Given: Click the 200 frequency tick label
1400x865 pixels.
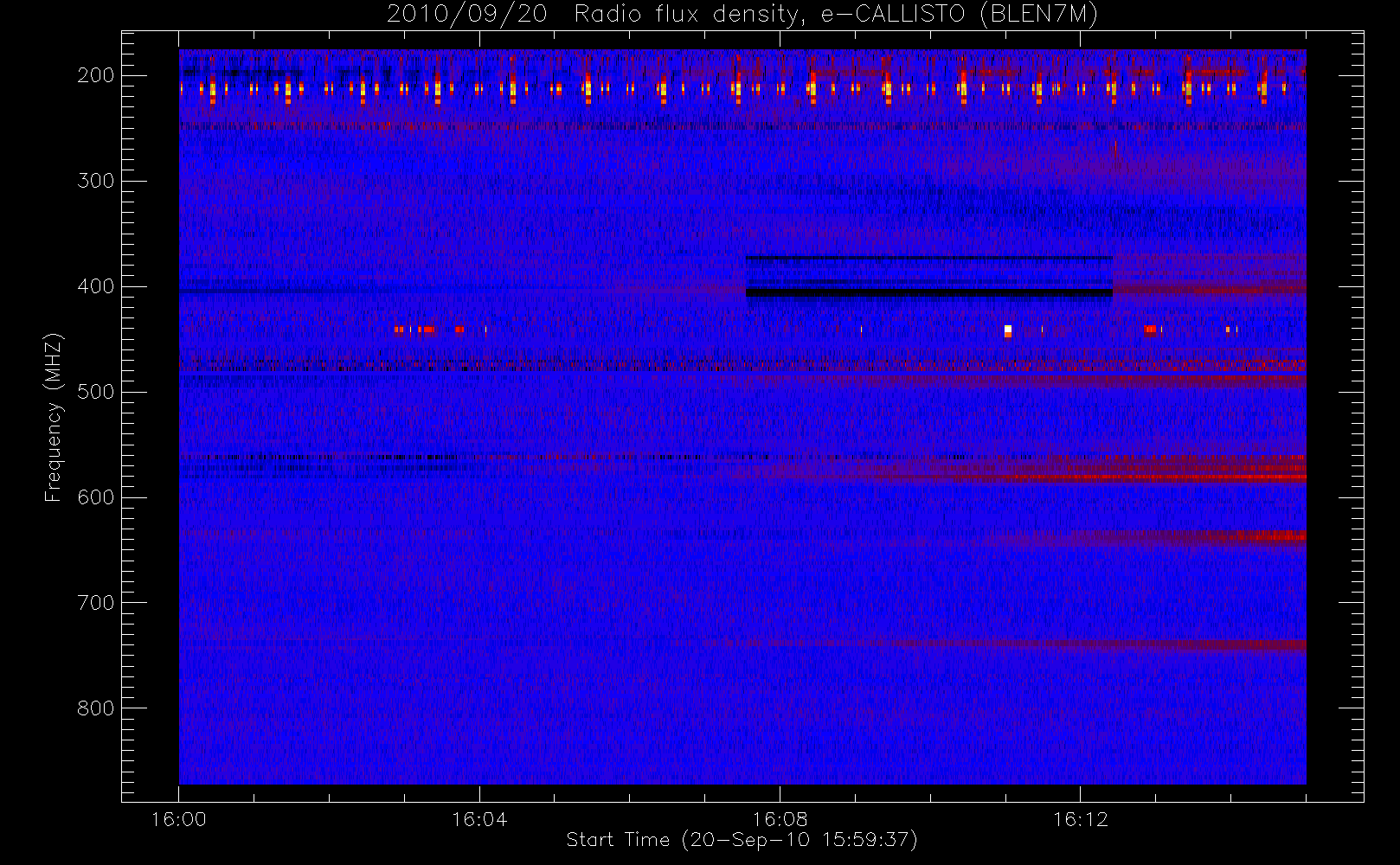Looking at the screenshot, I should tap(95, 75).
